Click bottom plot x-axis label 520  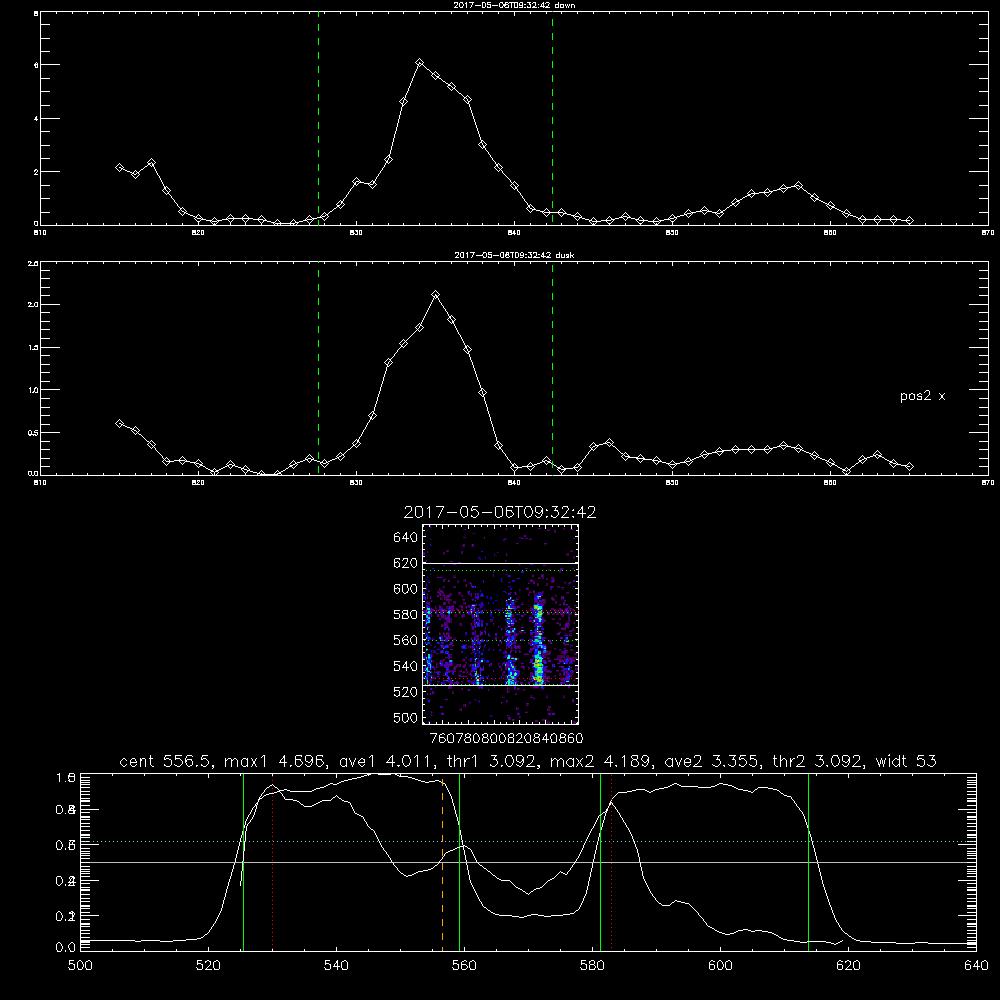click(x=208, y=966)
